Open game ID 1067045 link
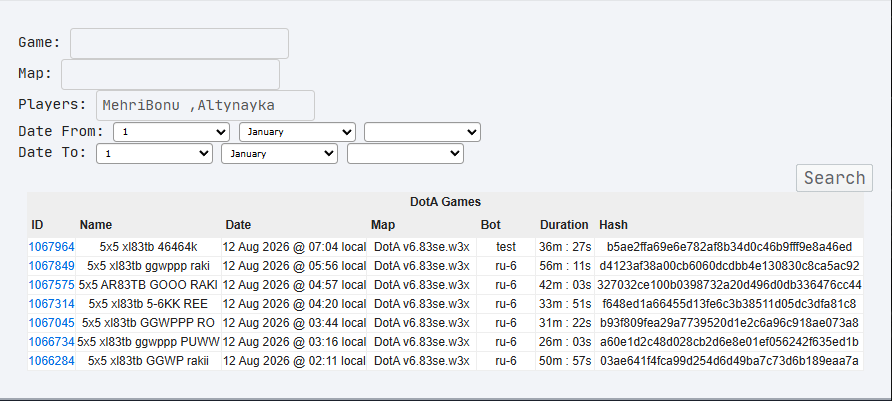This screenshot has height=401, width=892. pos(51,323)
